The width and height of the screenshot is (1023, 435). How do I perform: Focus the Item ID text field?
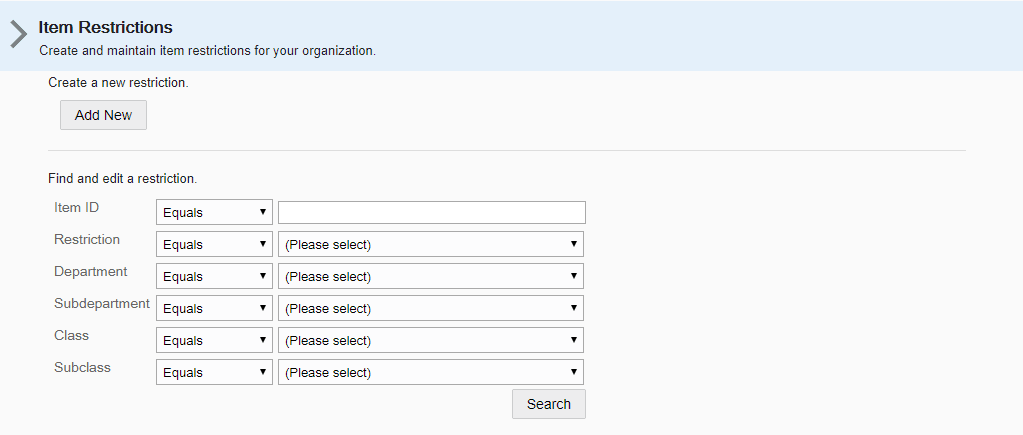(x=432, y=213)
